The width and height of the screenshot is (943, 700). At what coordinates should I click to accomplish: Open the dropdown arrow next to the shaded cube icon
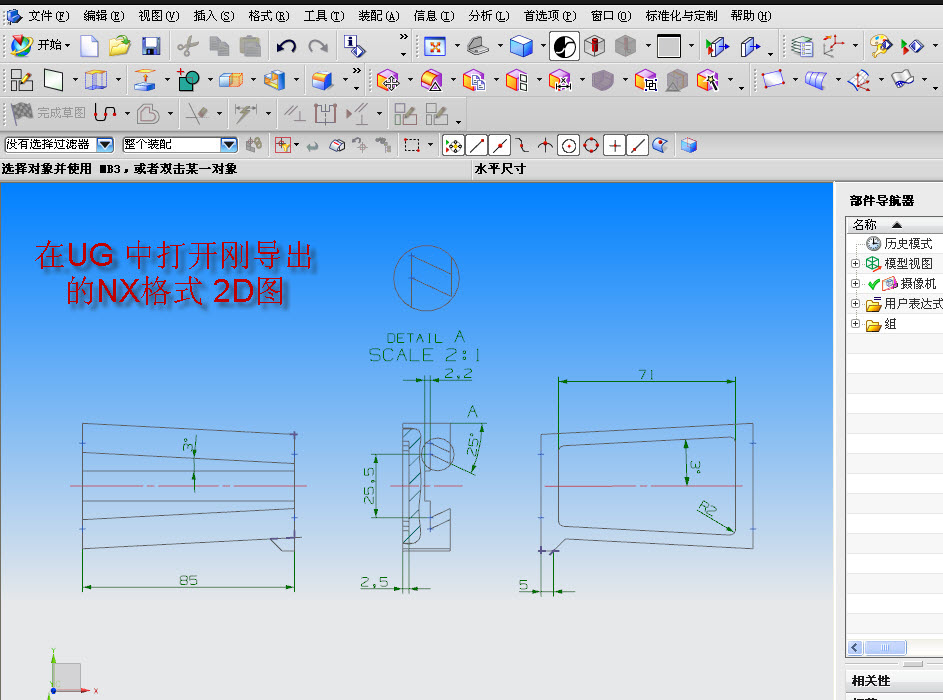542,46
